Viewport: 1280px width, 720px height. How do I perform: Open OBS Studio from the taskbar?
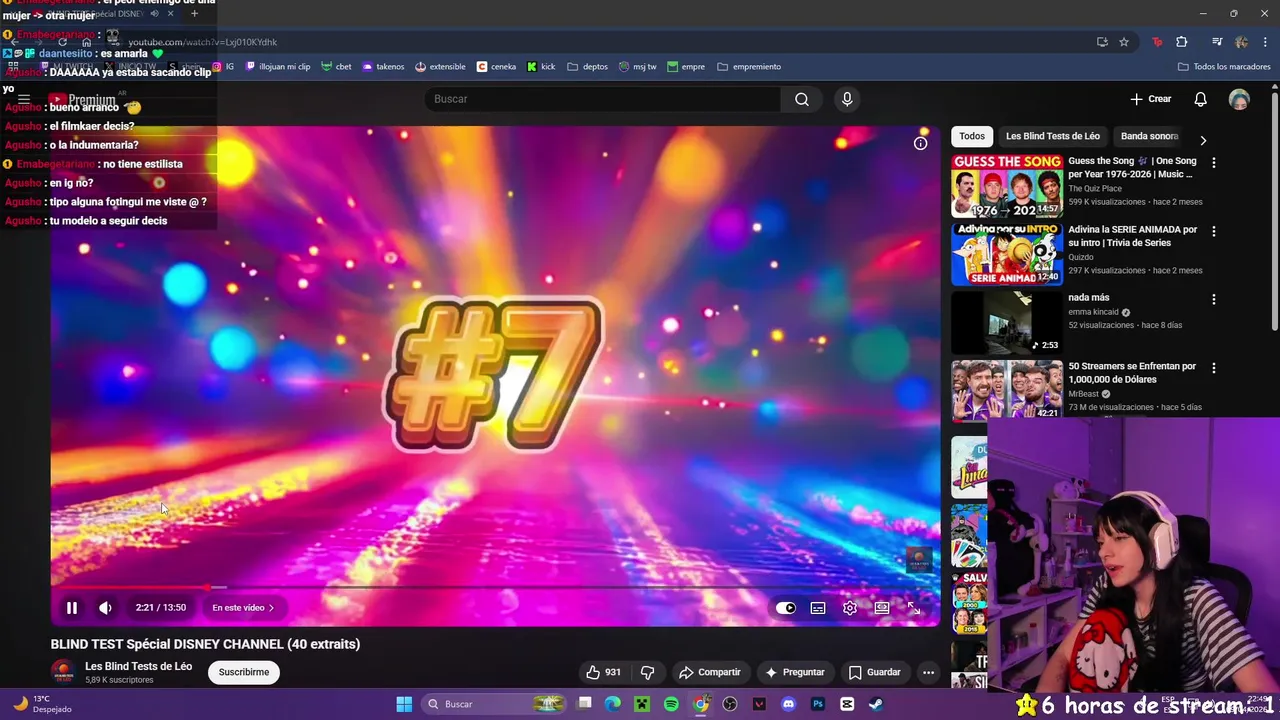coord(730,704)
